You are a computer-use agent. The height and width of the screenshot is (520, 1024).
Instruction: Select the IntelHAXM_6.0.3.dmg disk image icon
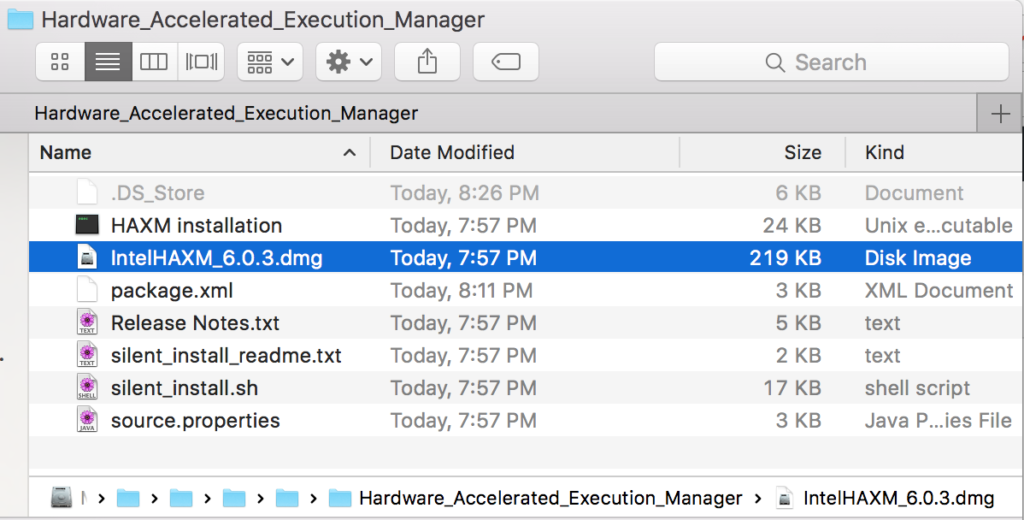(x=87, y=257)
